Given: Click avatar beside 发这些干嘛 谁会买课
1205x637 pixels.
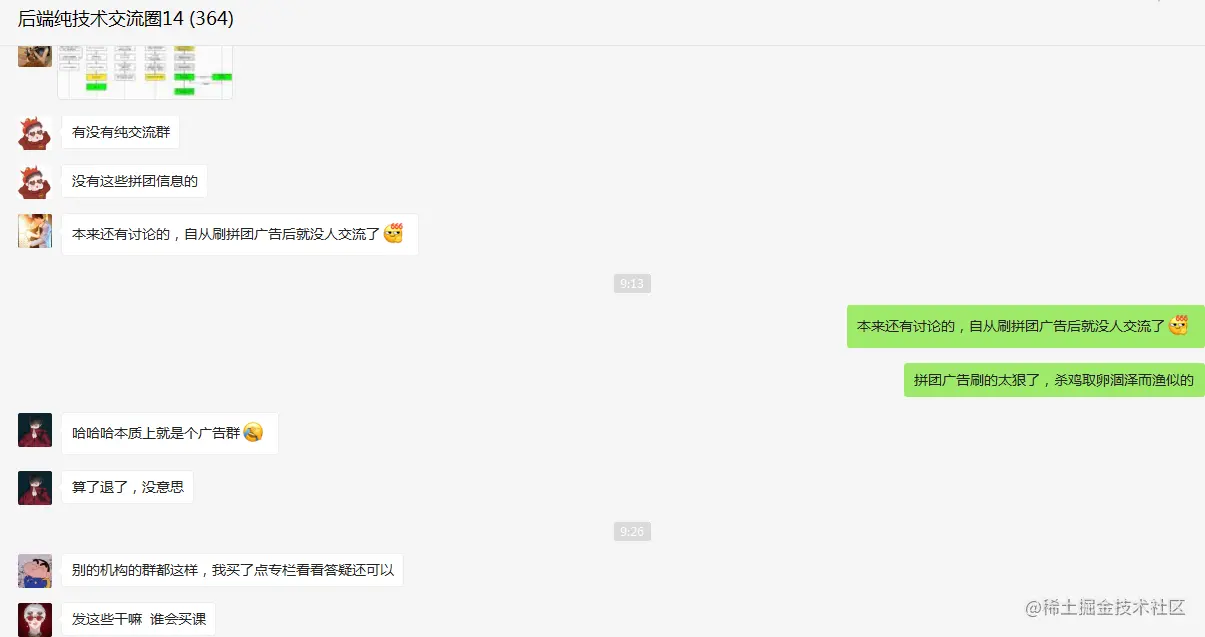Looking at the screenshot, I should [35, 620].
